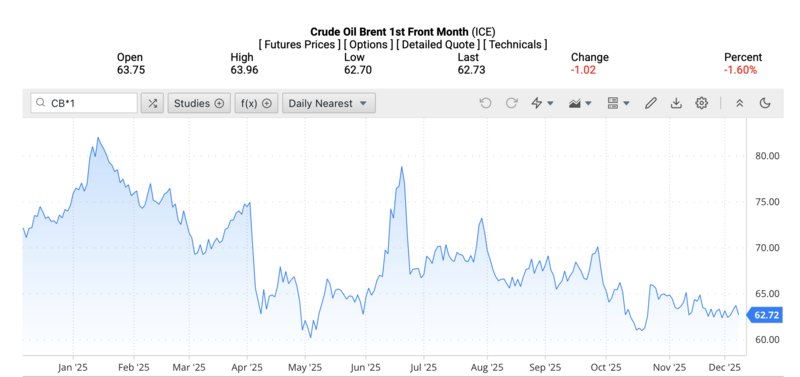Click the 80.00 price axis label
This screenshot has height=377, width=800.
pos(767,156)
